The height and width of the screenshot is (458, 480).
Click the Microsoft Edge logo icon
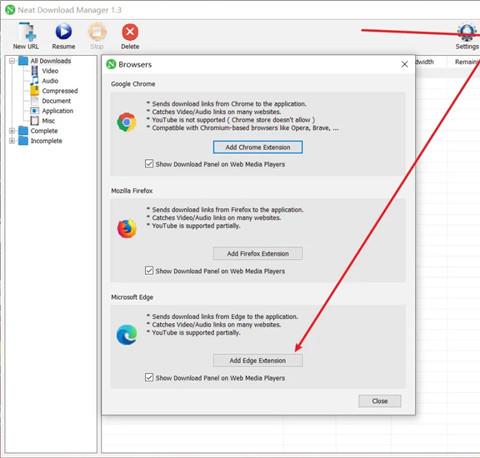tap(127, 335)
